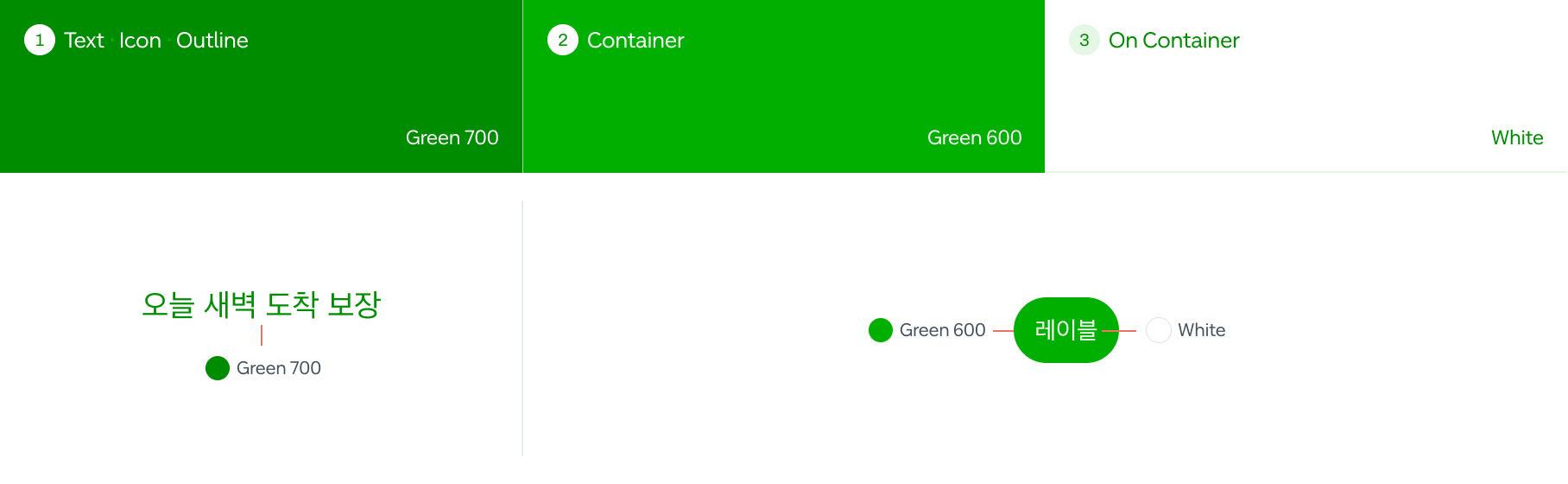1568x484 pixels.
Task: Click the Container heading in the second panel
Action: [635, 41]
